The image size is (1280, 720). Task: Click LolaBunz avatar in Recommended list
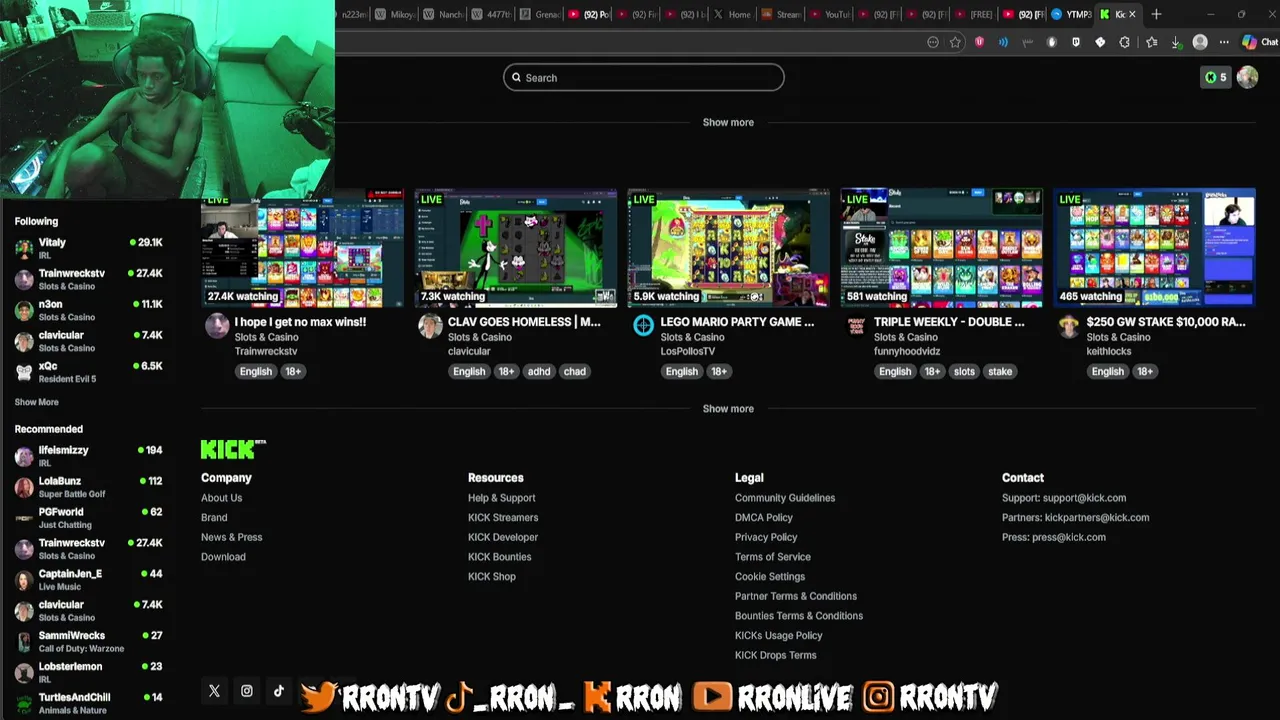point(24,487)
